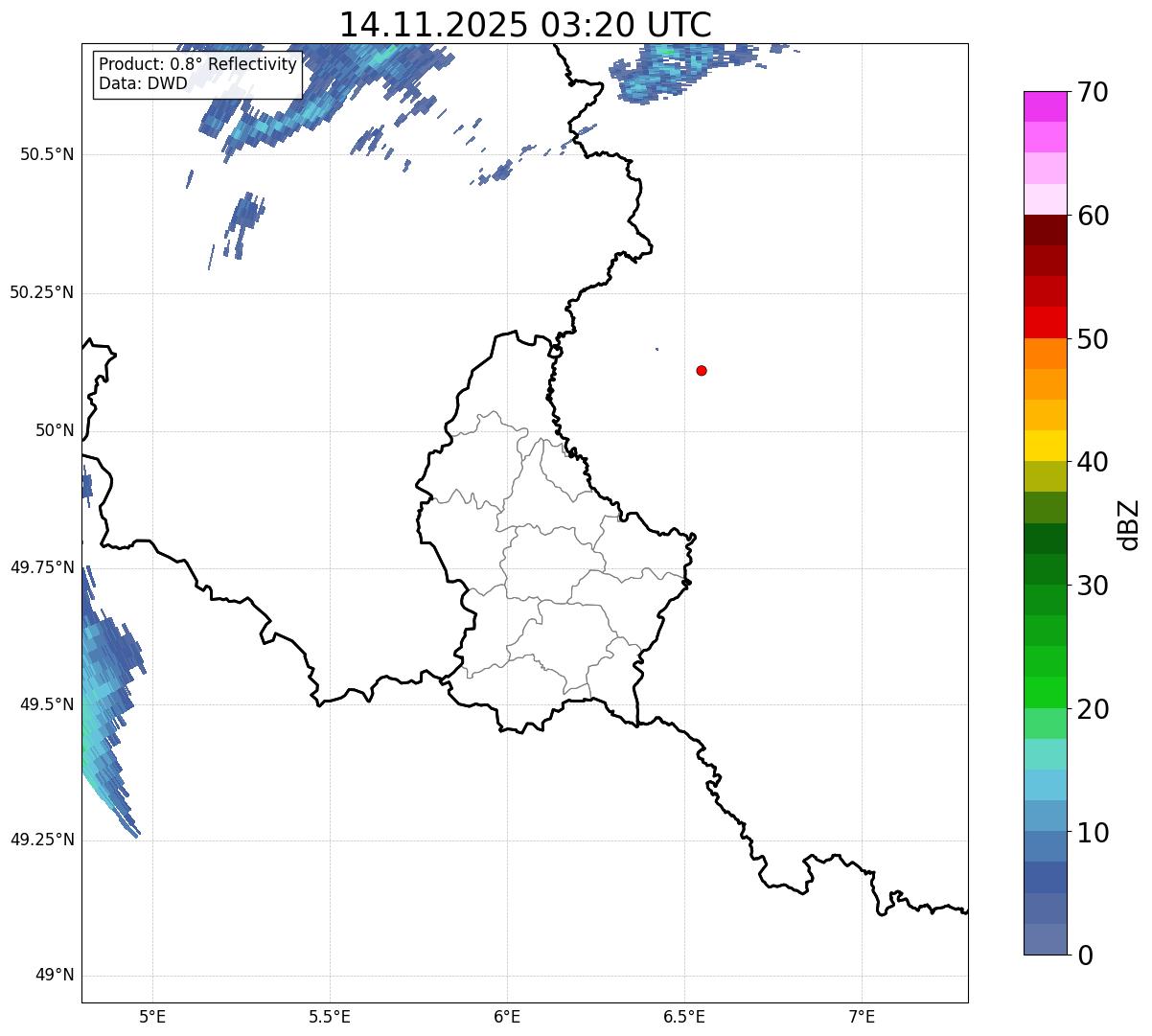Viewport: 1152px width, 1036px height.
Task: Click the longitude label 6°E
Action: pyautogui.click(x=507, y=1016)
